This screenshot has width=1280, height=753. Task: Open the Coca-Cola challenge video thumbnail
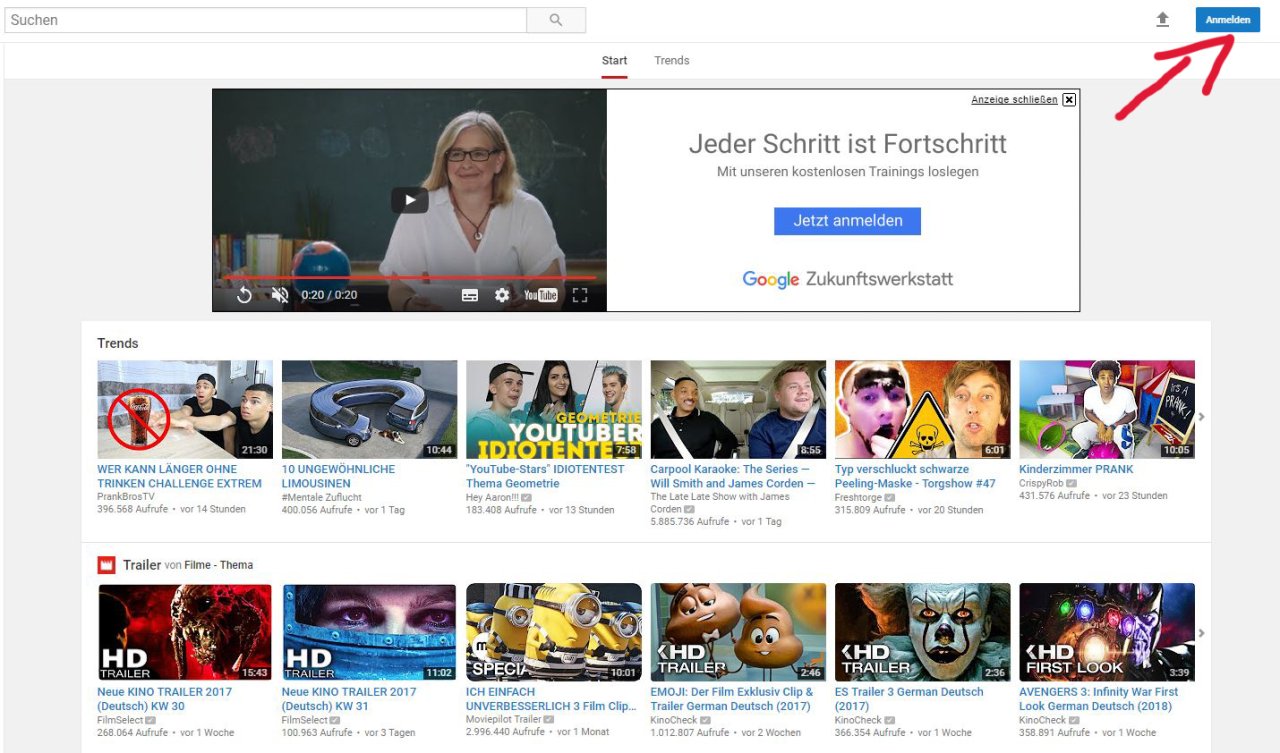[x=185, y=410]
